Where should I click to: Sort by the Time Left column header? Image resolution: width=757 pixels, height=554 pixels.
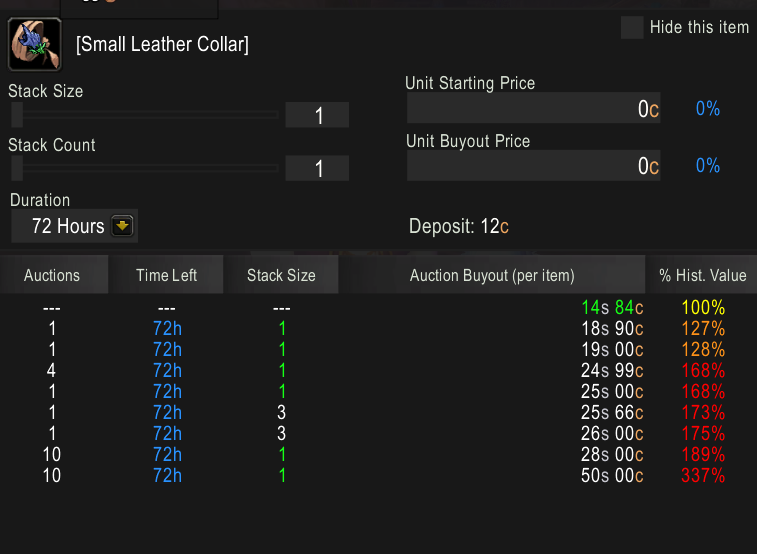167,275
